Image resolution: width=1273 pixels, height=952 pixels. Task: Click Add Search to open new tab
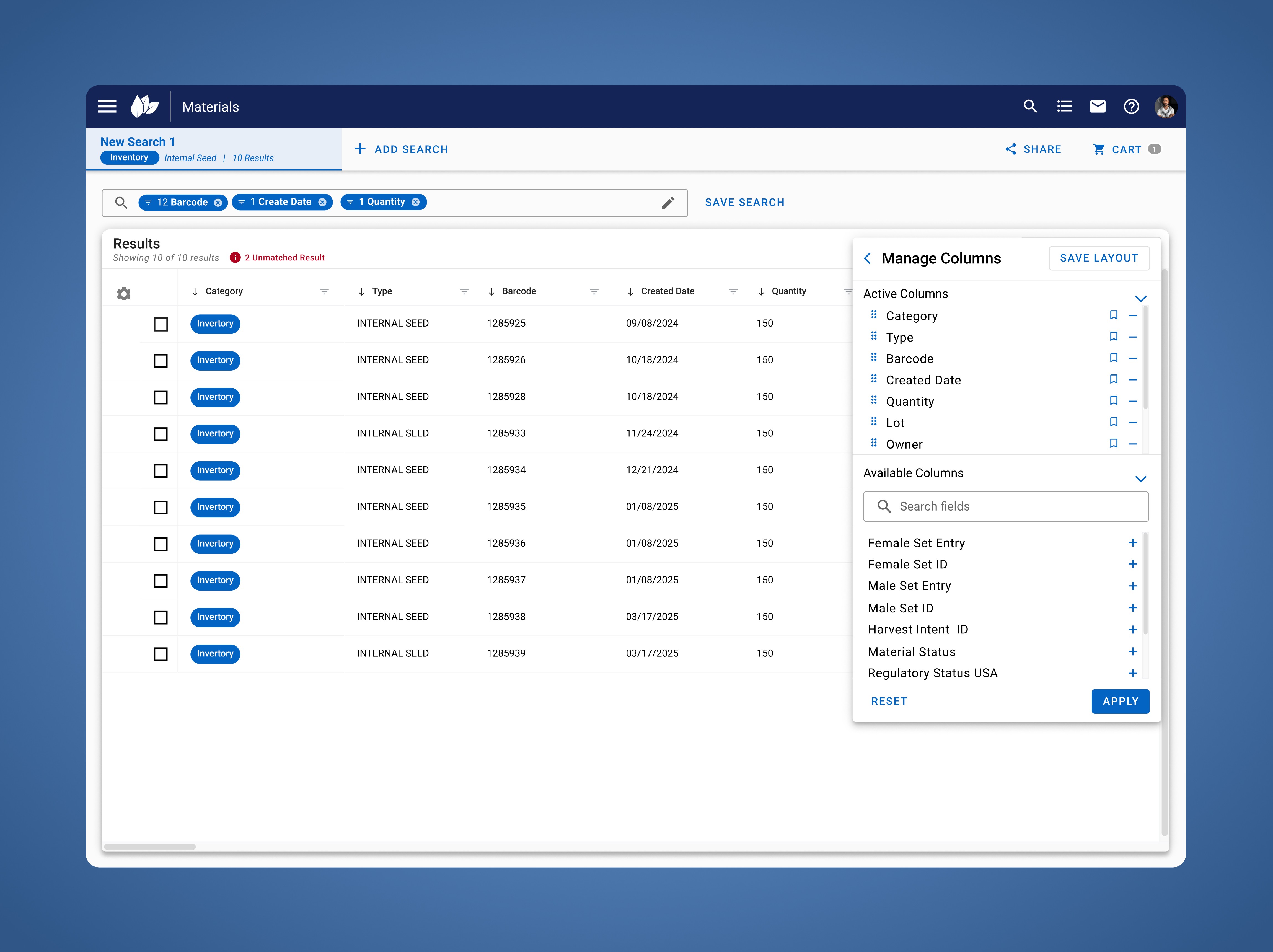pyautogui.click(x=401, y=149)
